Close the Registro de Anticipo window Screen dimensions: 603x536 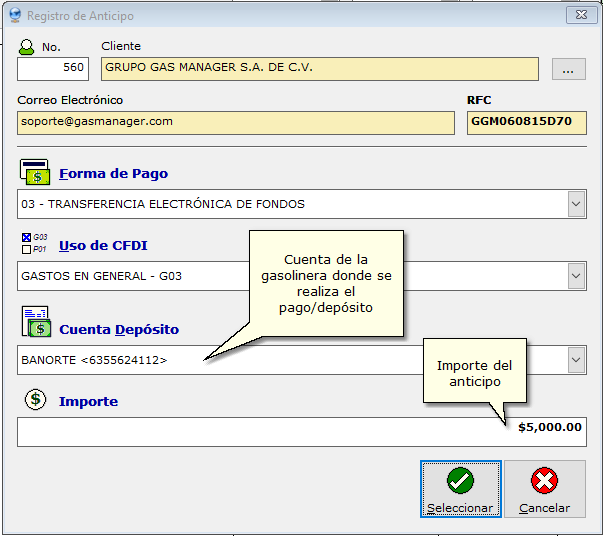[577, 16]
